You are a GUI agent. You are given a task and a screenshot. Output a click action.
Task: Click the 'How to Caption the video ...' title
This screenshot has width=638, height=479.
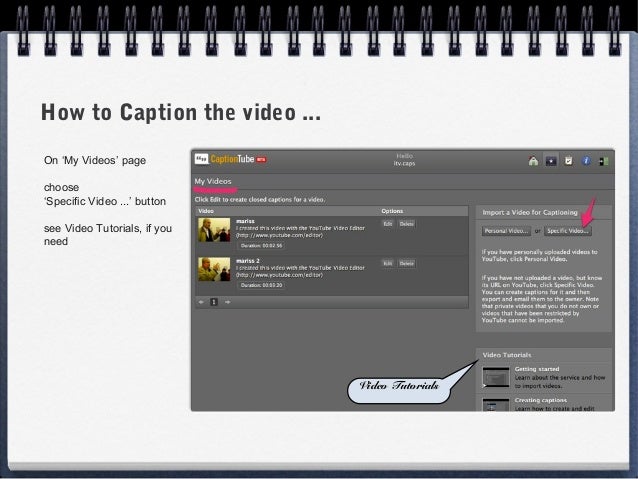click(181, 112)
